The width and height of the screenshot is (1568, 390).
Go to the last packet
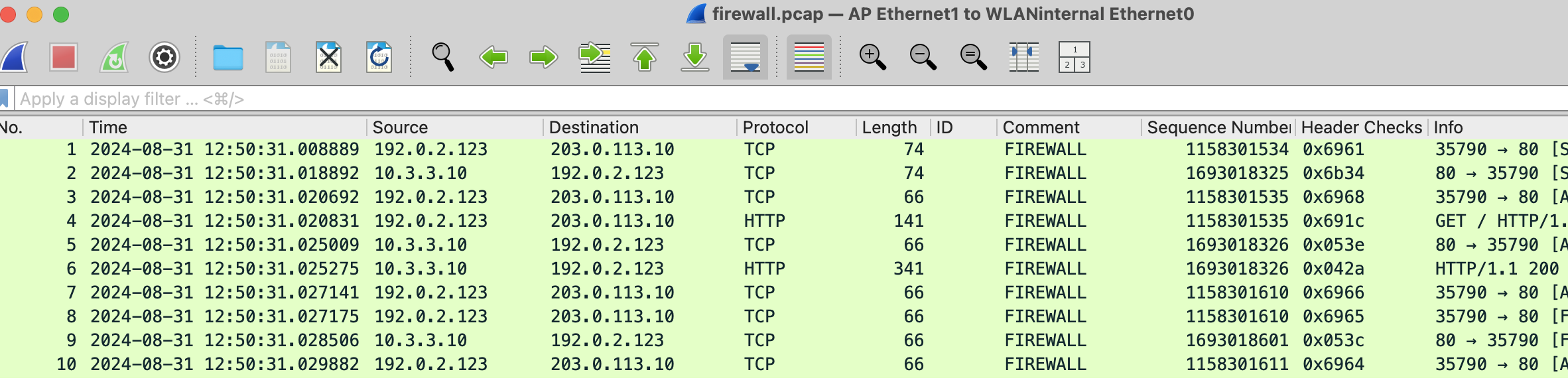695,57
